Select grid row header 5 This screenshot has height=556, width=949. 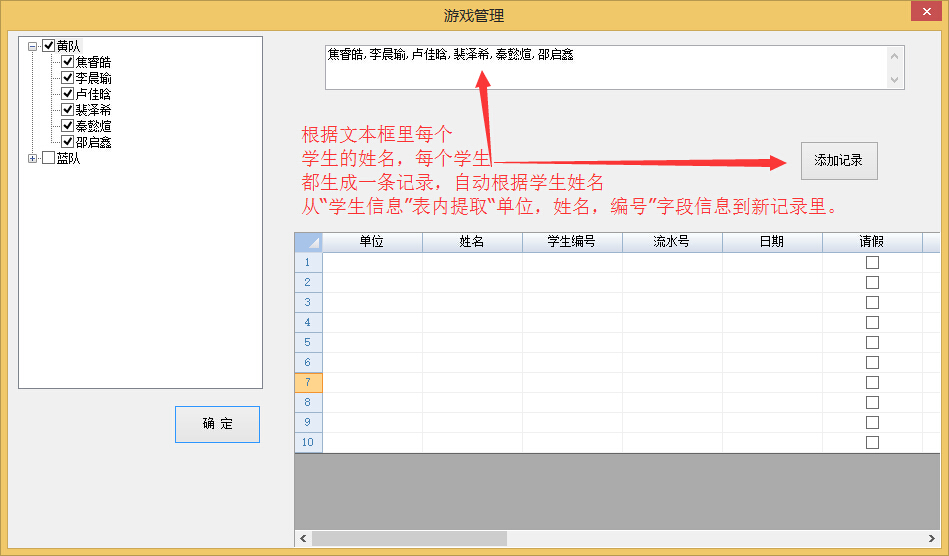coord(309,342)
